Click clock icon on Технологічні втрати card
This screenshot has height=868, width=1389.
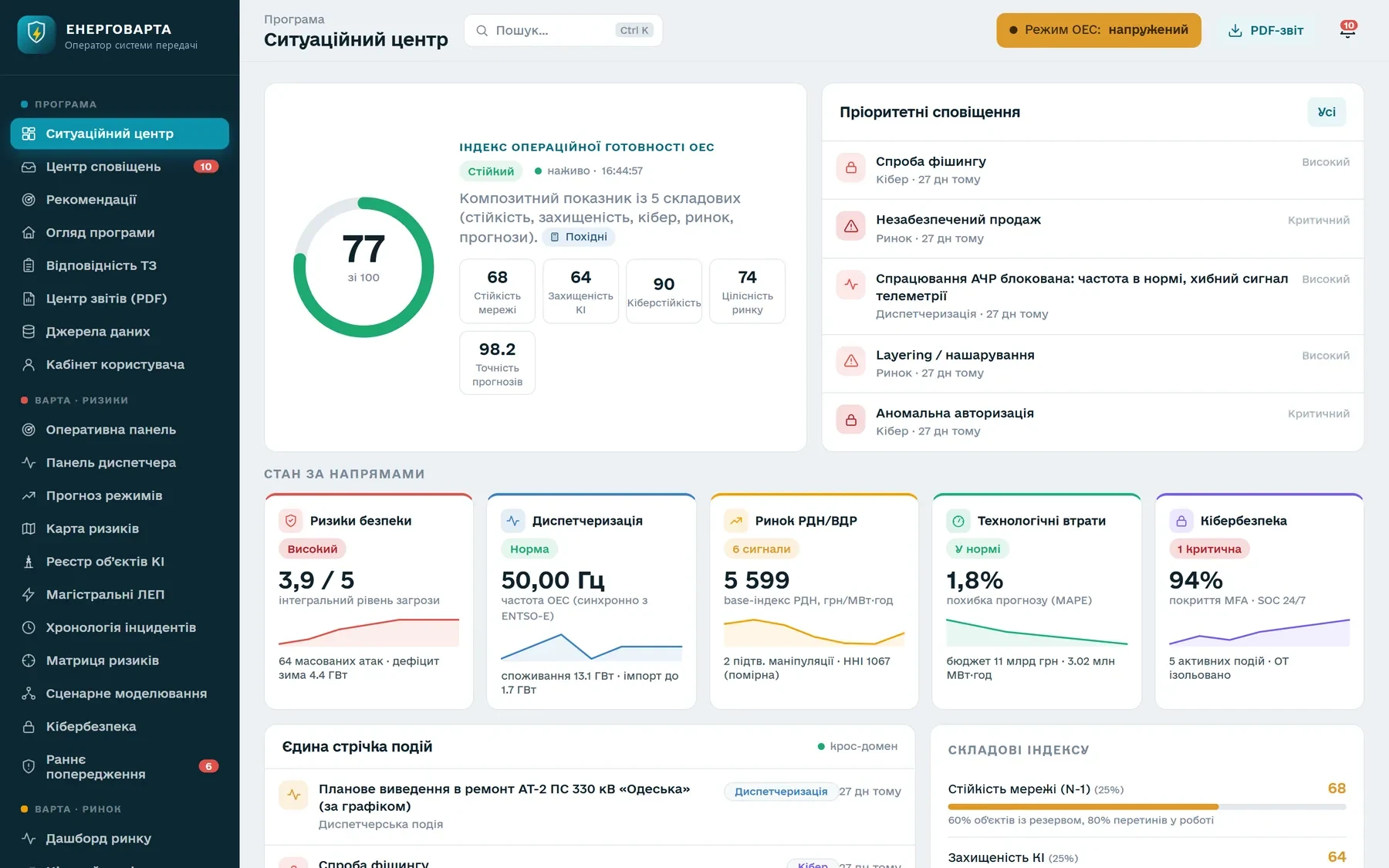(x=958, y=521)
